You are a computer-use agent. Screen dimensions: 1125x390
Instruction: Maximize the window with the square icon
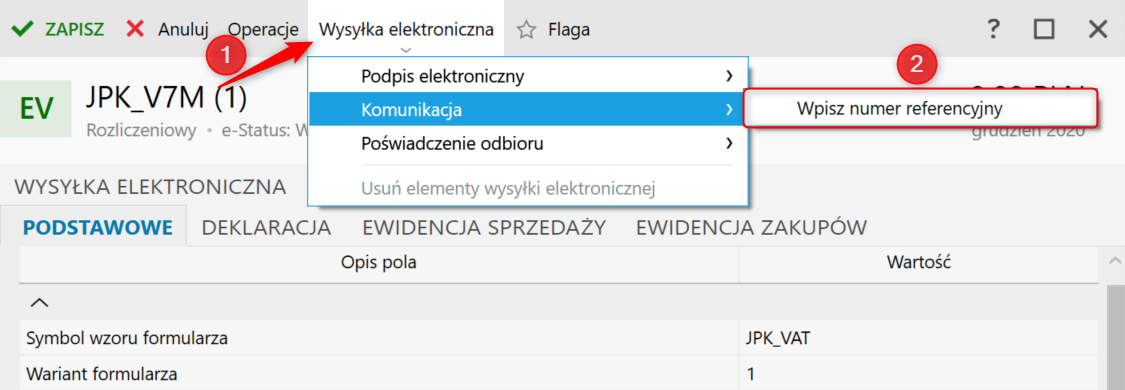[x=1044, y=29]
